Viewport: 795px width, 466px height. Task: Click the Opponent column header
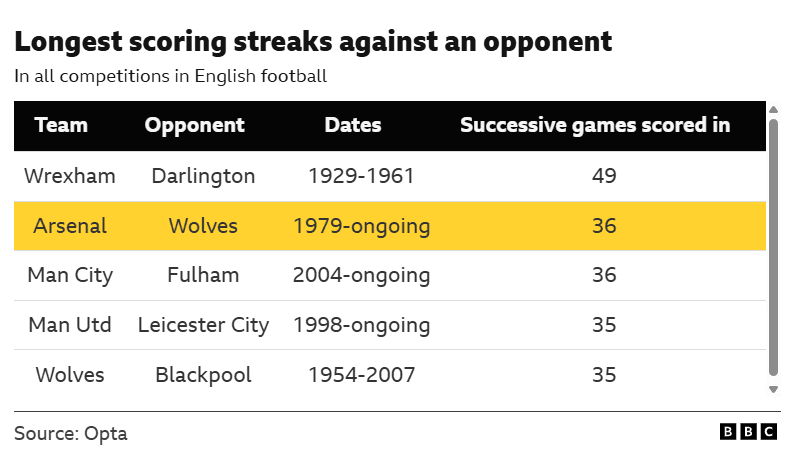click(x=194, y=125)
